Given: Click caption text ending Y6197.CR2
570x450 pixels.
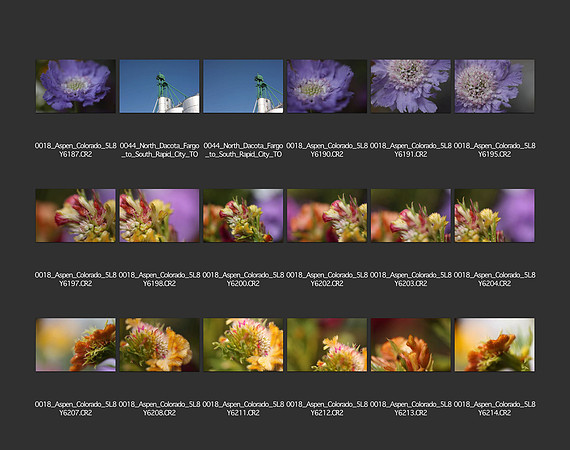Looking at the screenshot, I should click(x=76, y=279).
